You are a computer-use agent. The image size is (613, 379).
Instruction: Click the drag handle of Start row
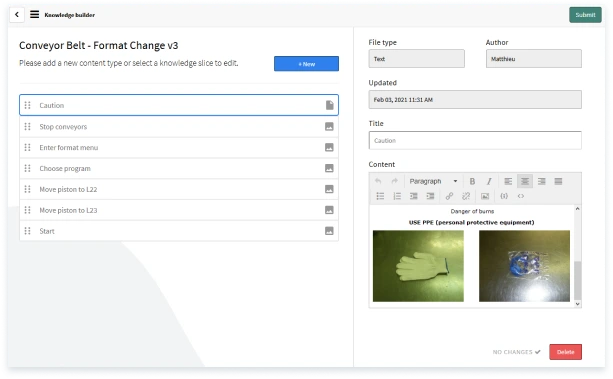pos(27,231)
